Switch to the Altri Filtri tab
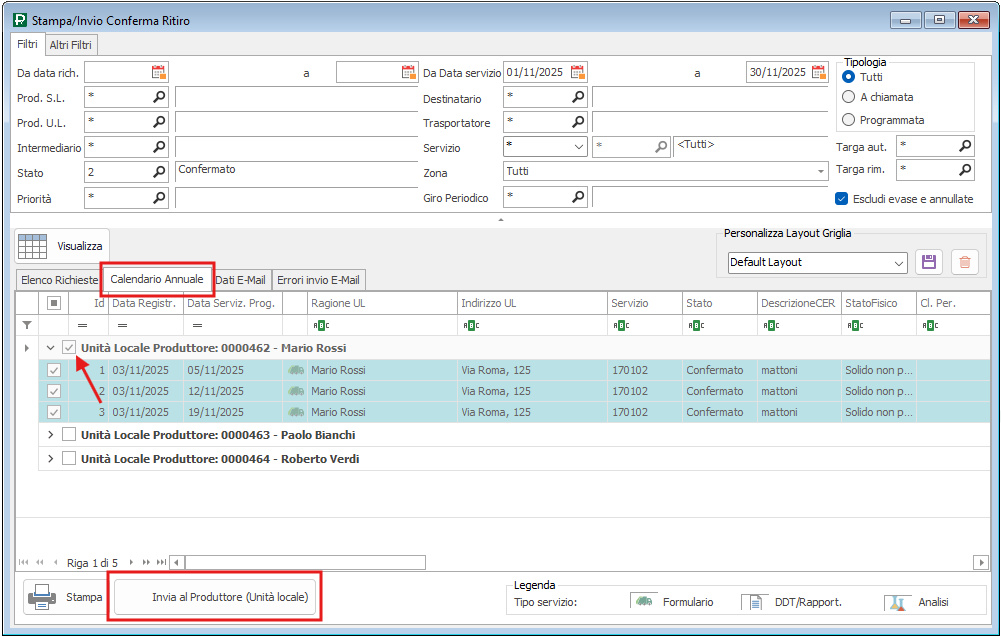 point(71,45)
